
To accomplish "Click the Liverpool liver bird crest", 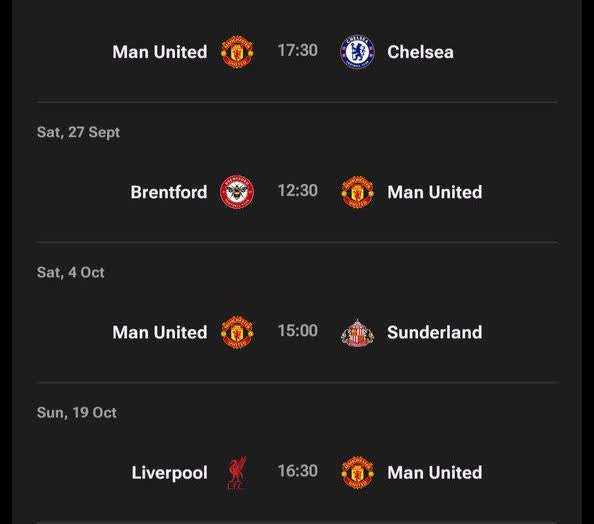I will pyautogui.click(x=237, y=472).
